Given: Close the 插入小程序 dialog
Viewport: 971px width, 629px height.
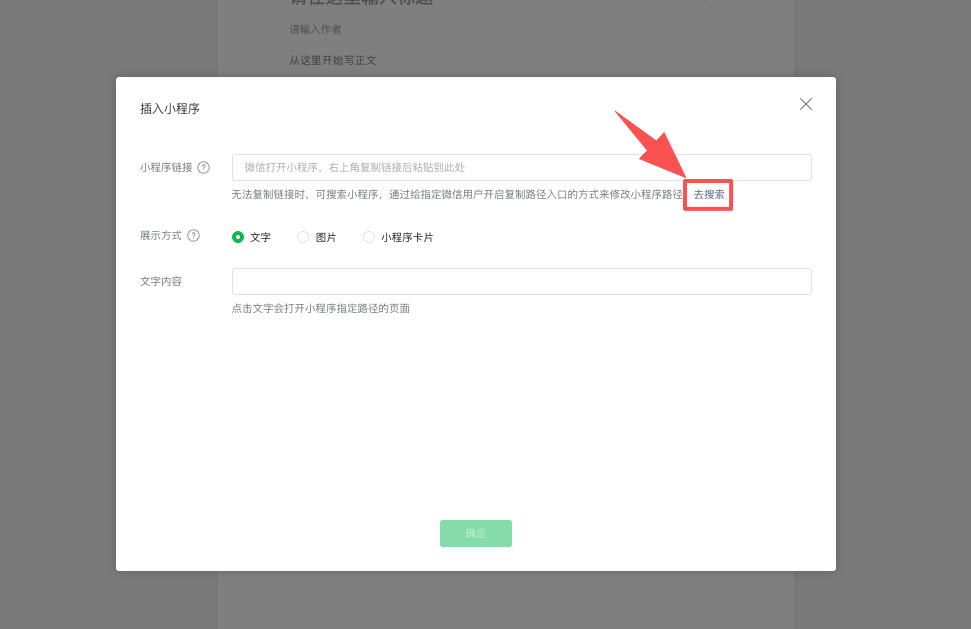Looking at the screenshot, I should coord(805,104).
